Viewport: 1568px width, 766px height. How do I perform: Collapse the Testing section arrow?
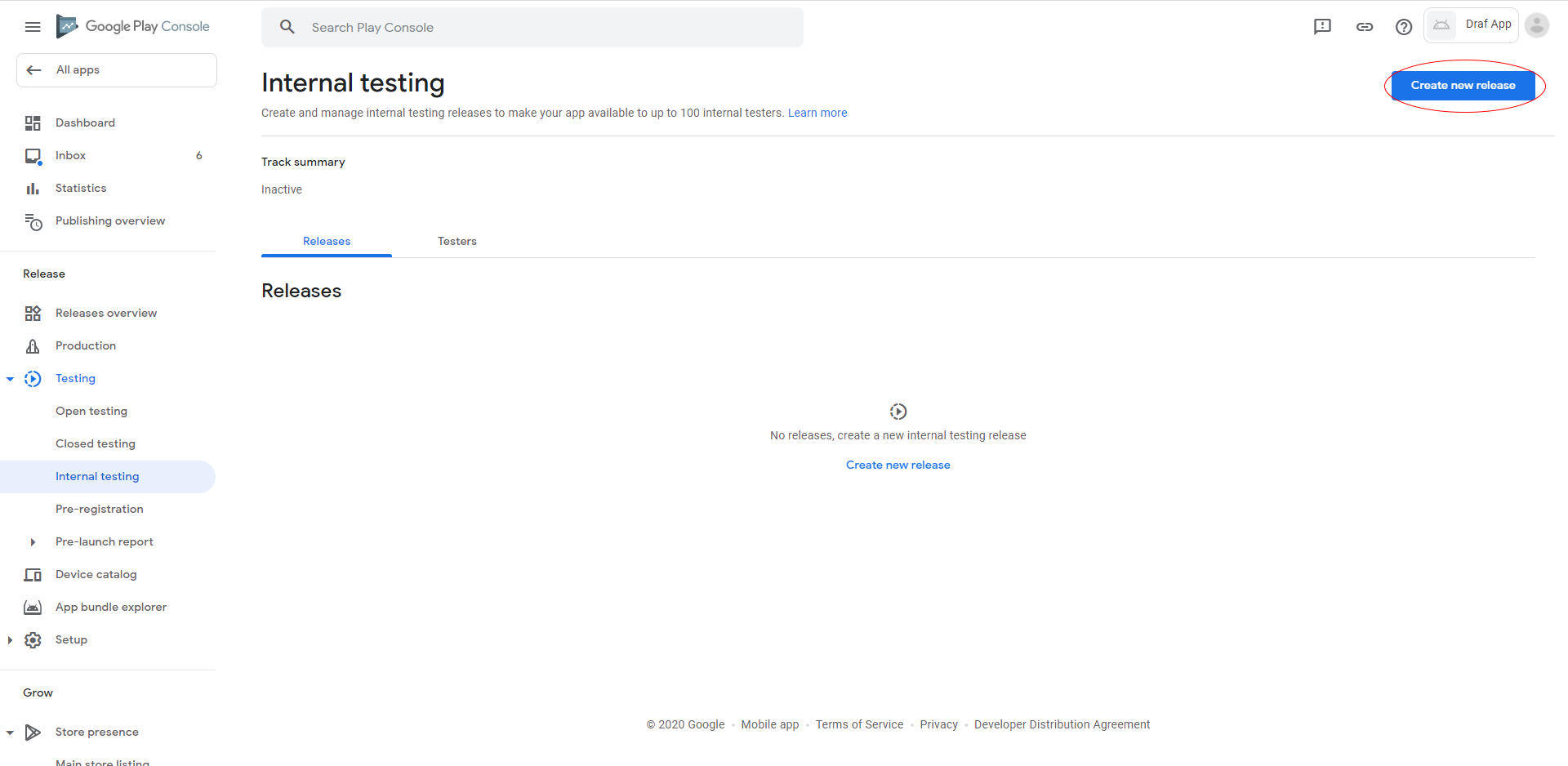click(10, 379)
